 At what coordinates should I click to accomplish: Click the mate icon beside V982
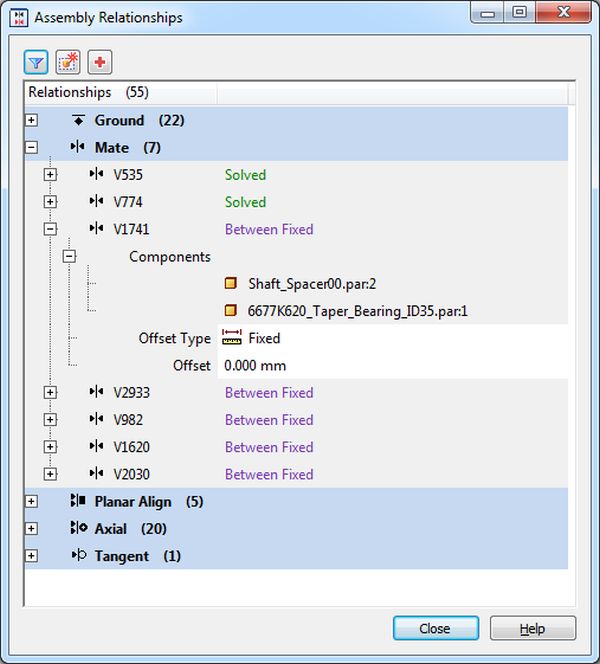click(96, 419)
